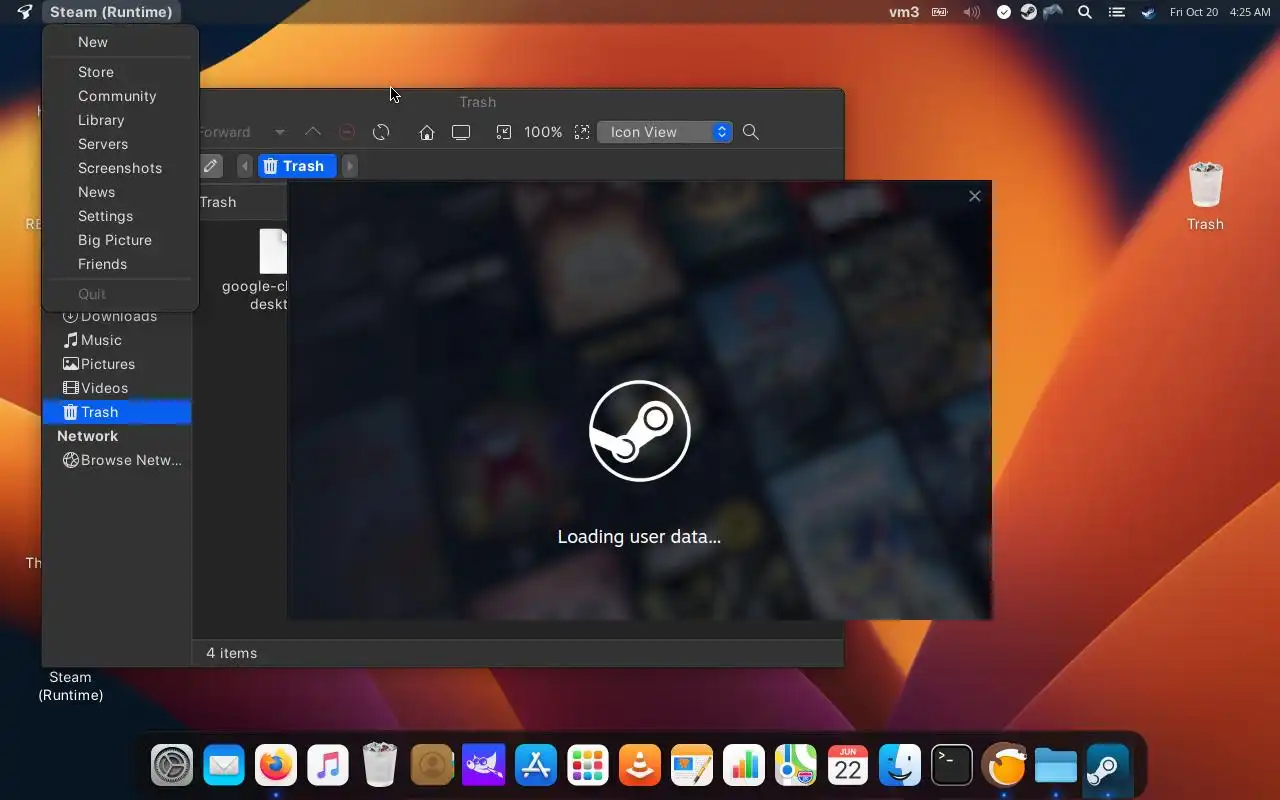Screen dimensions: 1280x800
Task: Open the battery indicator in the top bar
Action: click(x=939, y=12)
